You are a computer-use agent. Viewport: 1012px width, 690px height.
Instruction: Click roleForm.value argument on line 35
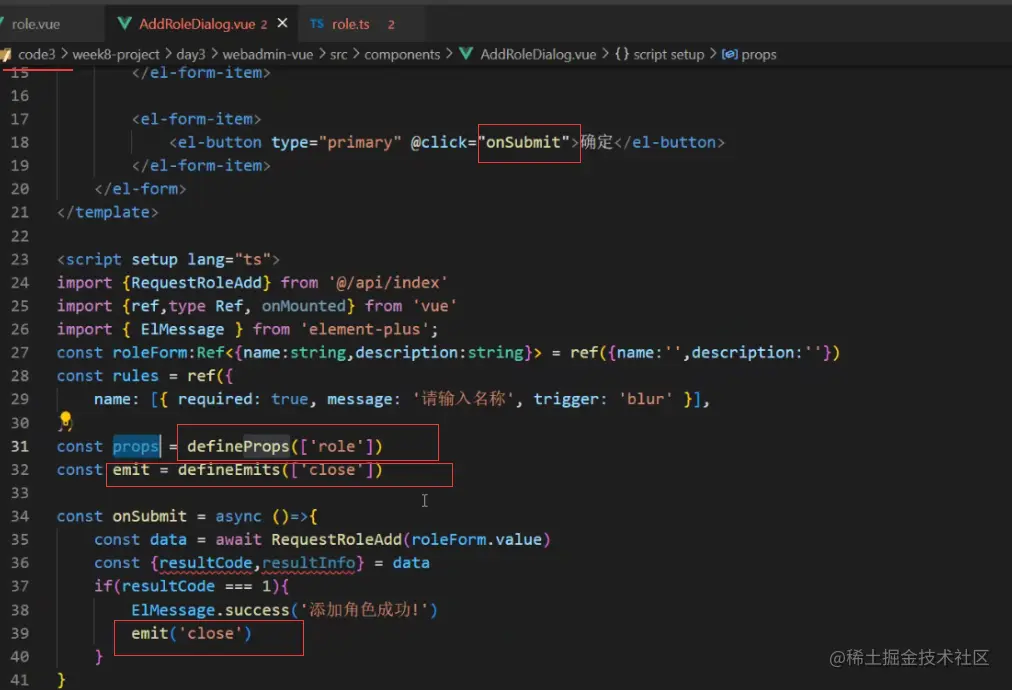476,540
